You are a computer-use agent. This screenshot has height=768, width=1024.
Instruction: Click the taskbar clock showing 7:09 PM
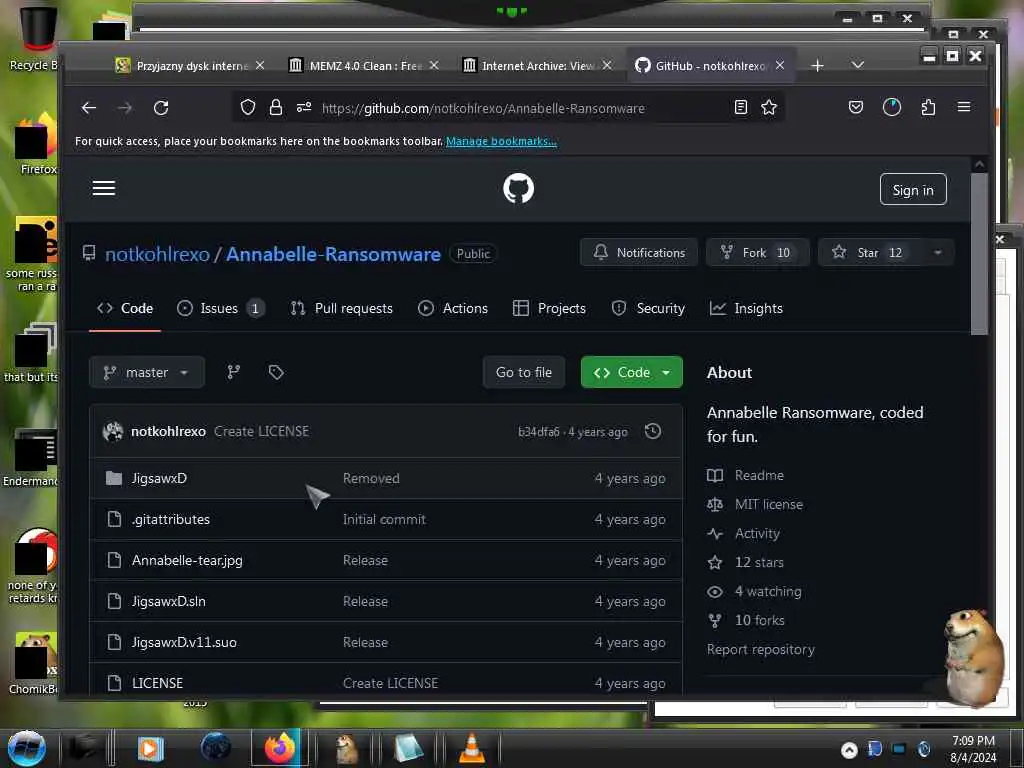973,749
